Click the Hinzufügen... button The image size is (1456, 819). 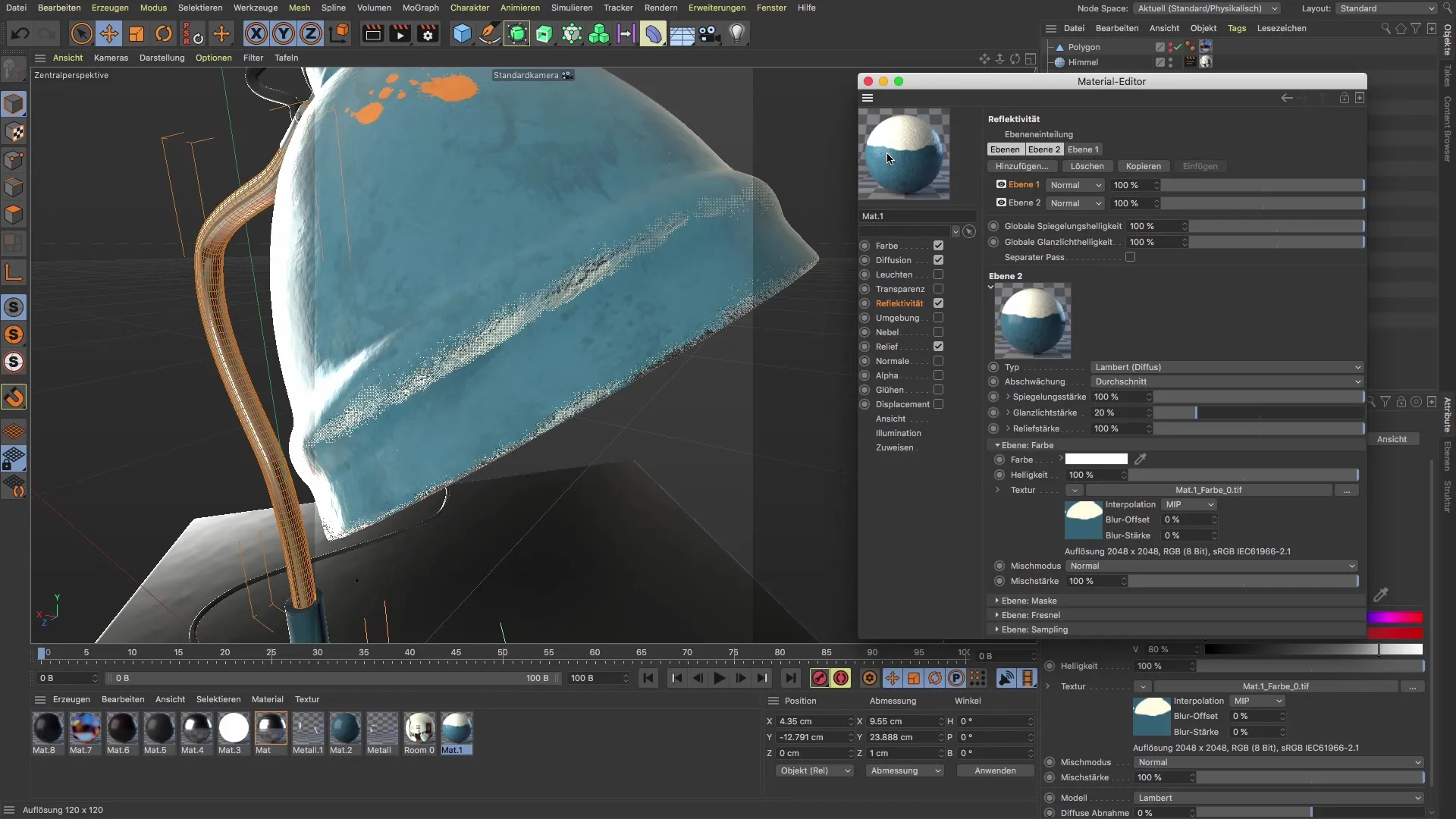tap(1022, 166)
